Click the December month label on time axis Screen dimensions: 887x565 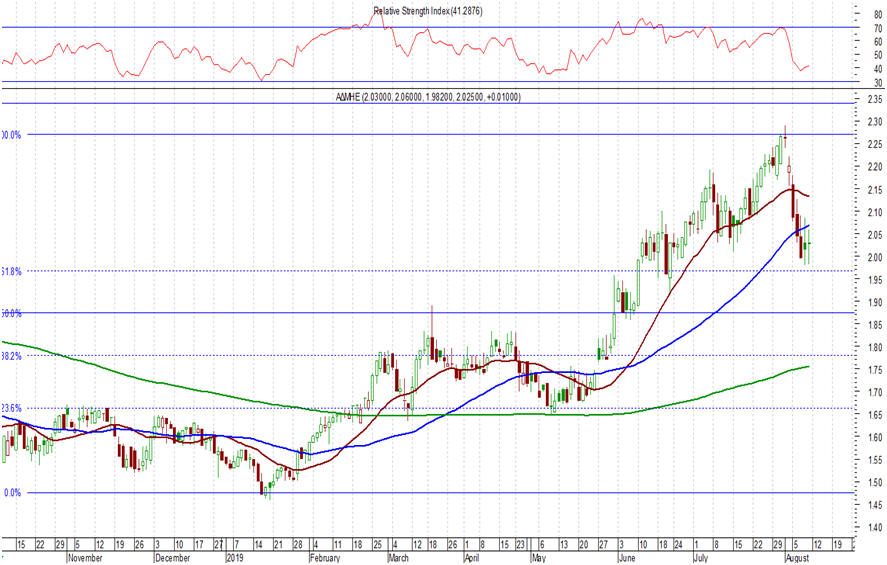(x=174, y=558)
